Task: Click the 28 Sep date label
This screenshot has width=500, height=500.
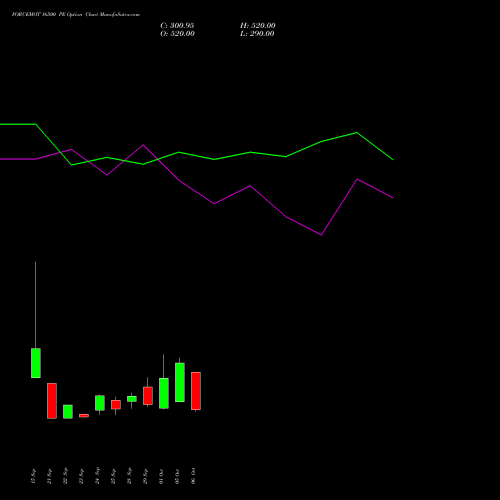Action: click(129, 476)
